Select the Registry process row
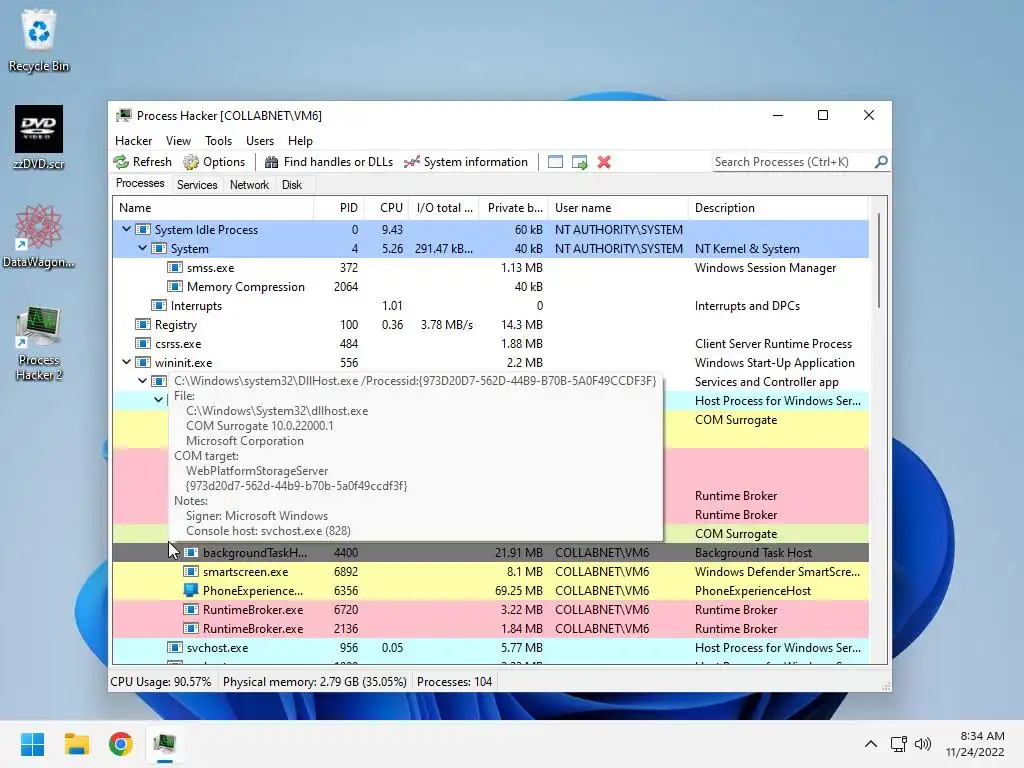Screen dimensions: 1024x768 490,324
